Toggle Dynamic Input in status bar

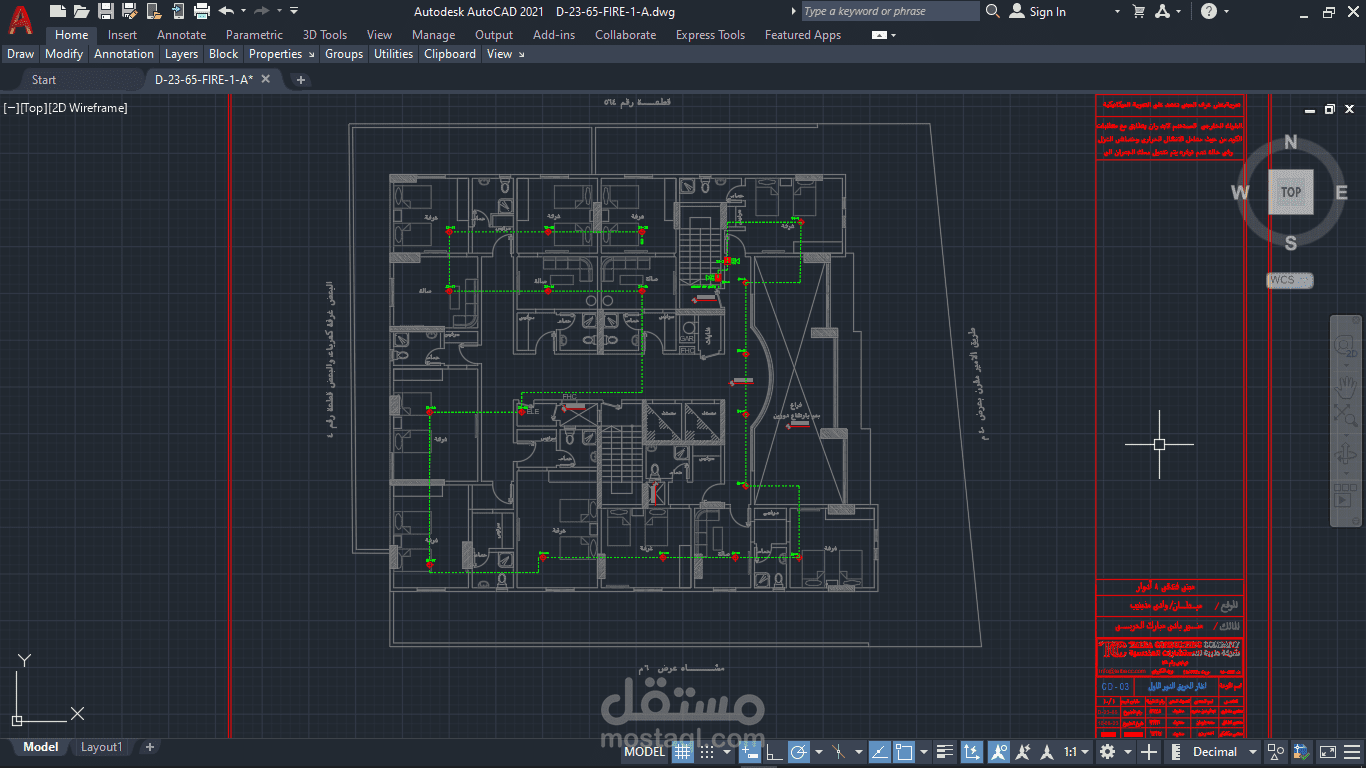(748, 752)
